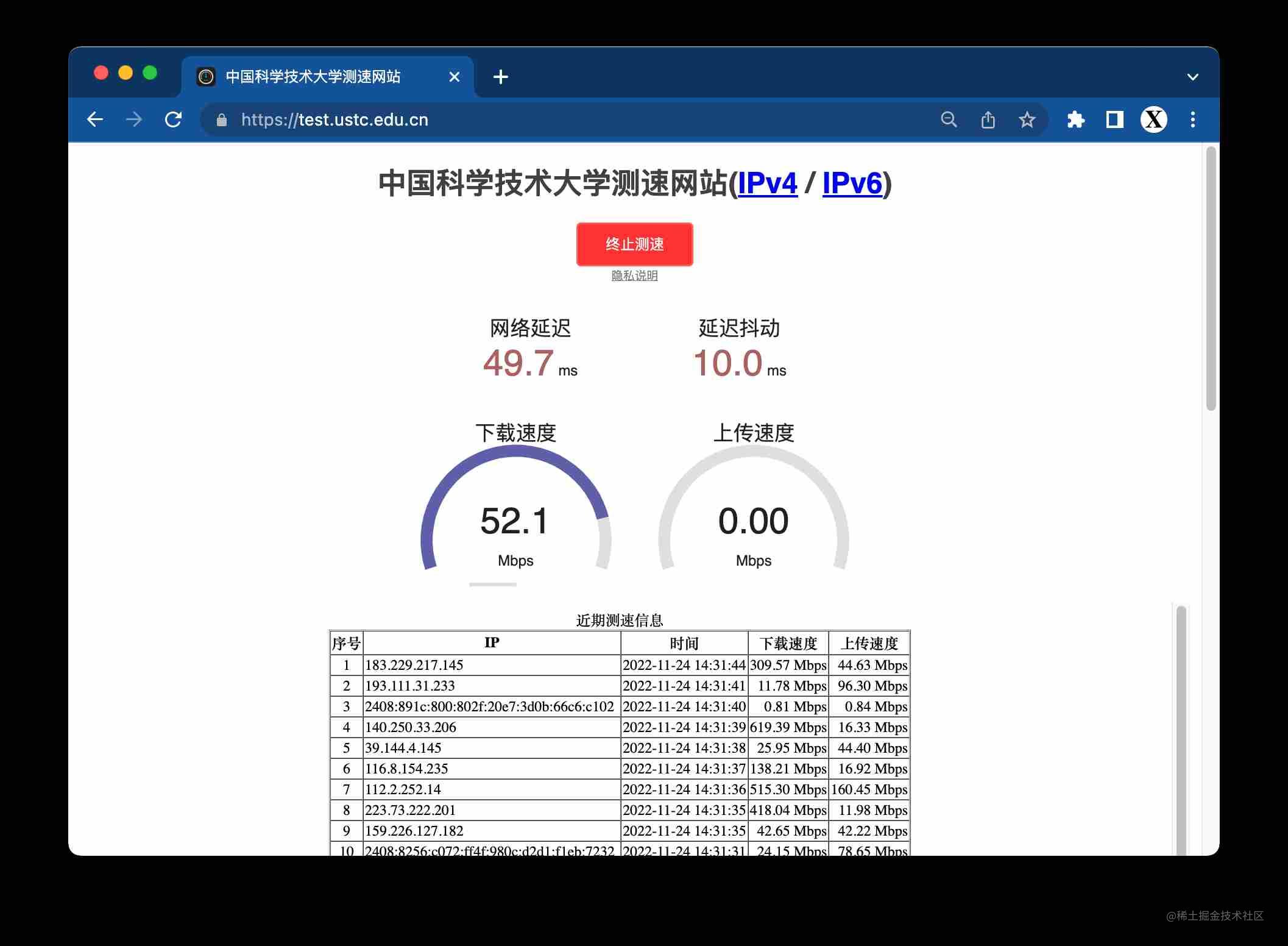Go back with the browser back arrow
Image resolution: width=1288 pixels, height=946 pixels.
tap(95, 119)
